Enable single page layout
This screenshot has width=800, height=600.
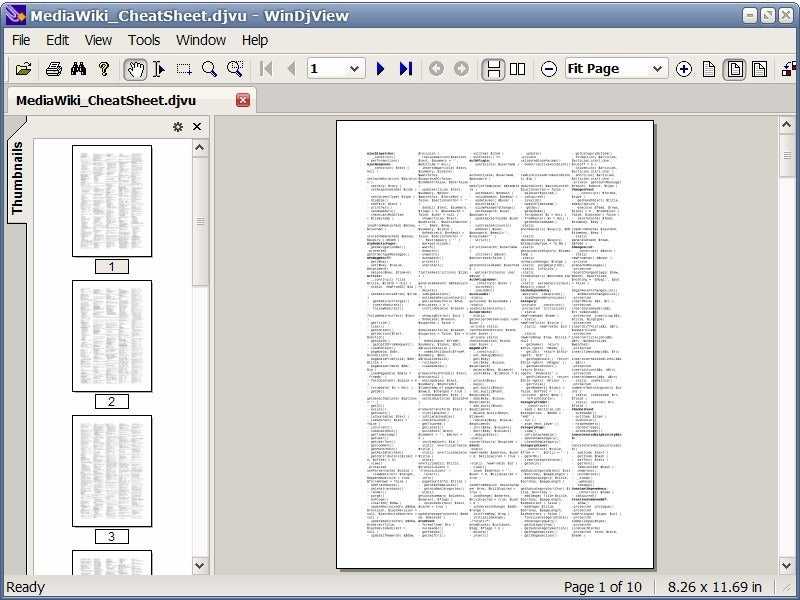coord(493,69)
